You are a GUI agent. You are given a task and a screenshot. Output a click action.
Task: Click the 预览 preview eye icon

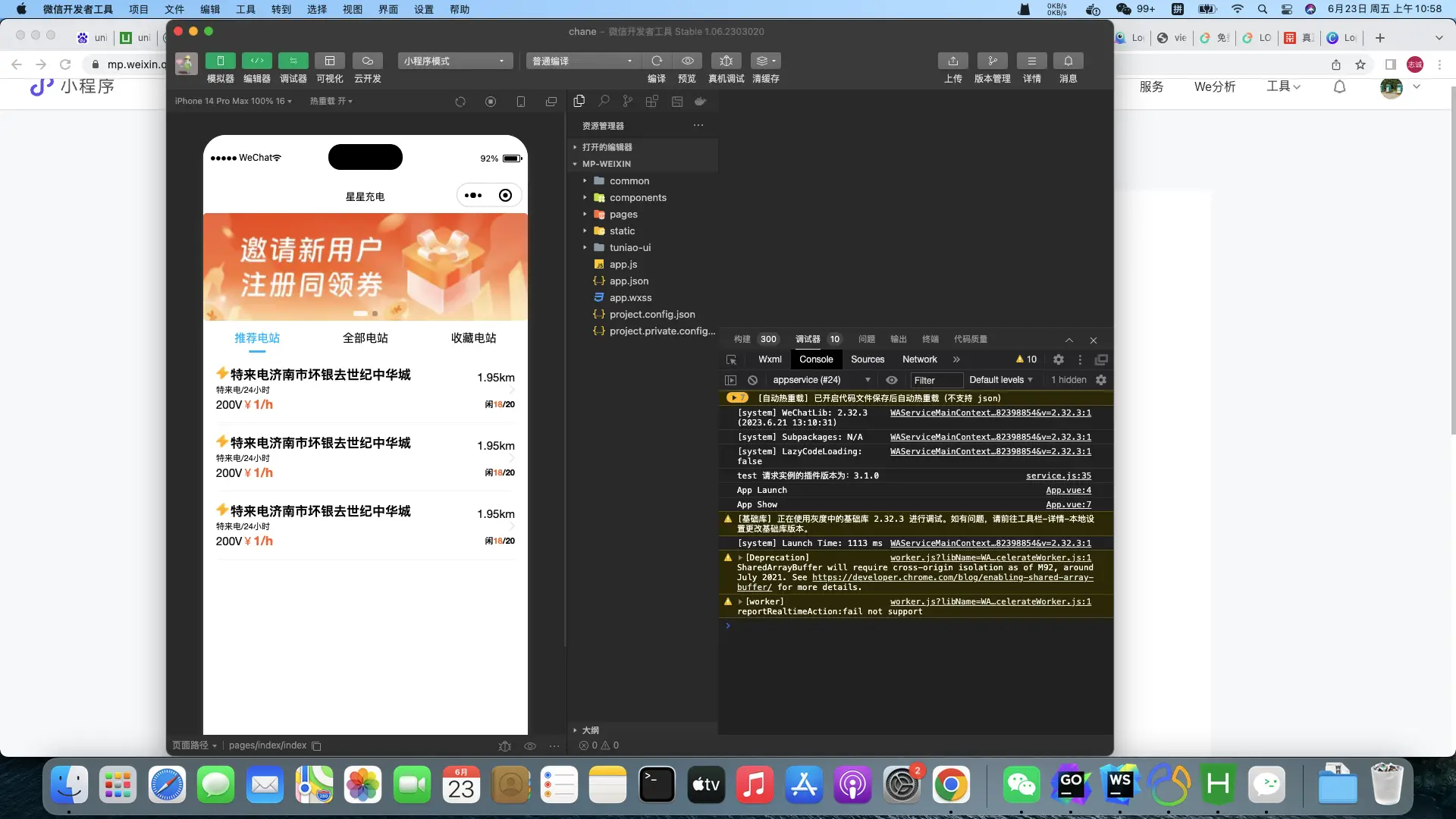[x=687, y=61]
